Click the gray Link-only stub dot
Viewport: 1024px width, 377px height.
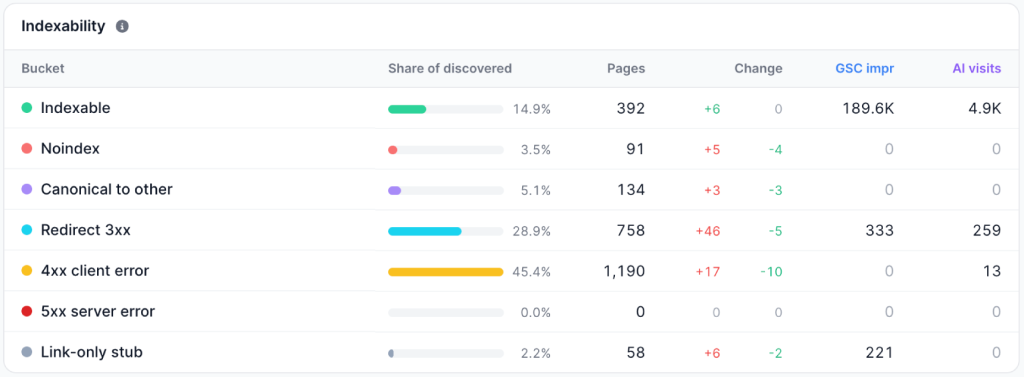[x=27, y=352]
